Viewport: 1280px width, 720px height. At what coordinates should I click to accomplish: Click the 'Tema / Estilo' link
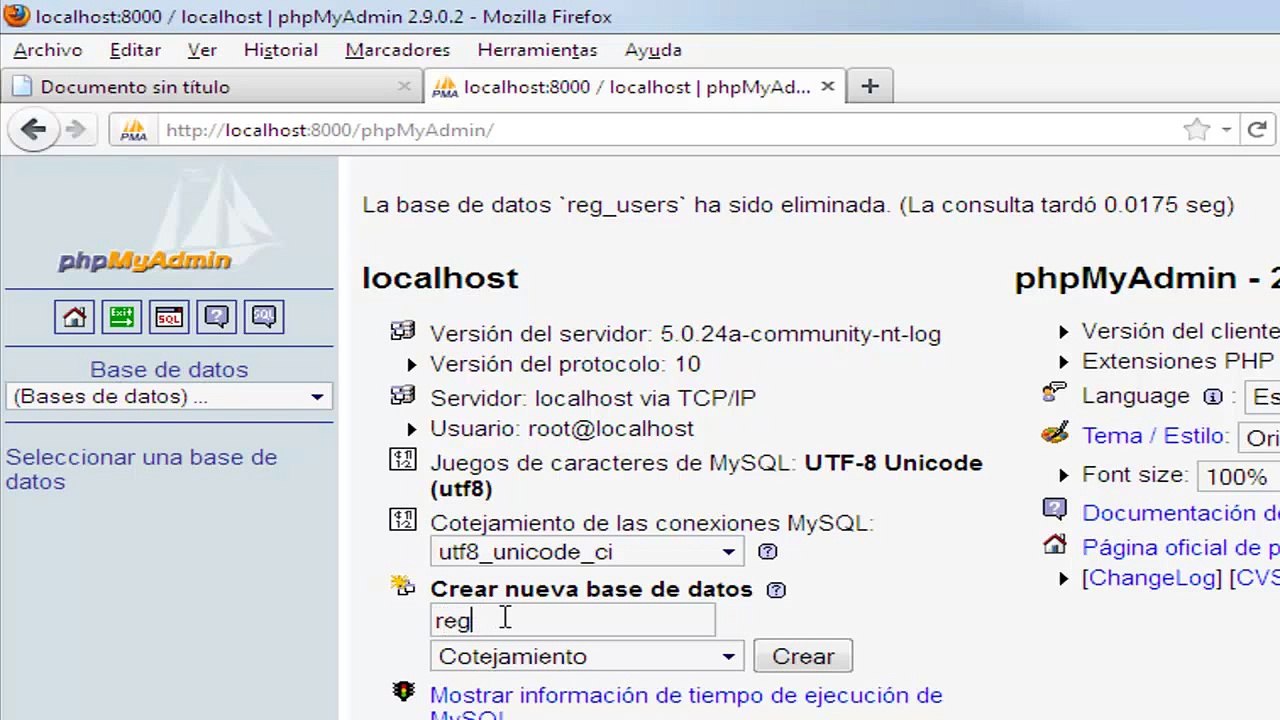click(1154, 436)
